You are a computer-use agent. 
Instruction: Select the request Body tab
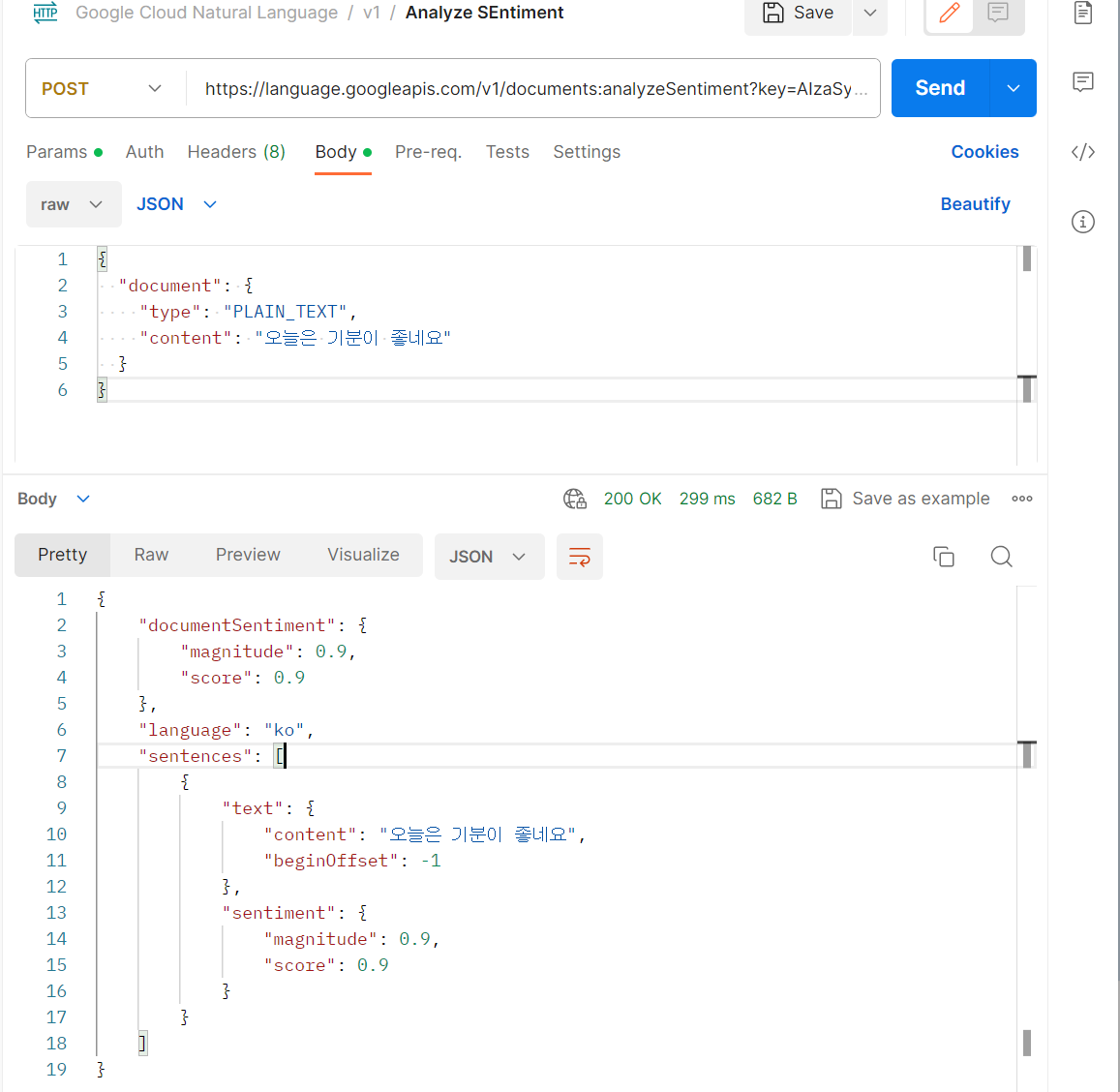click(343, 152)
